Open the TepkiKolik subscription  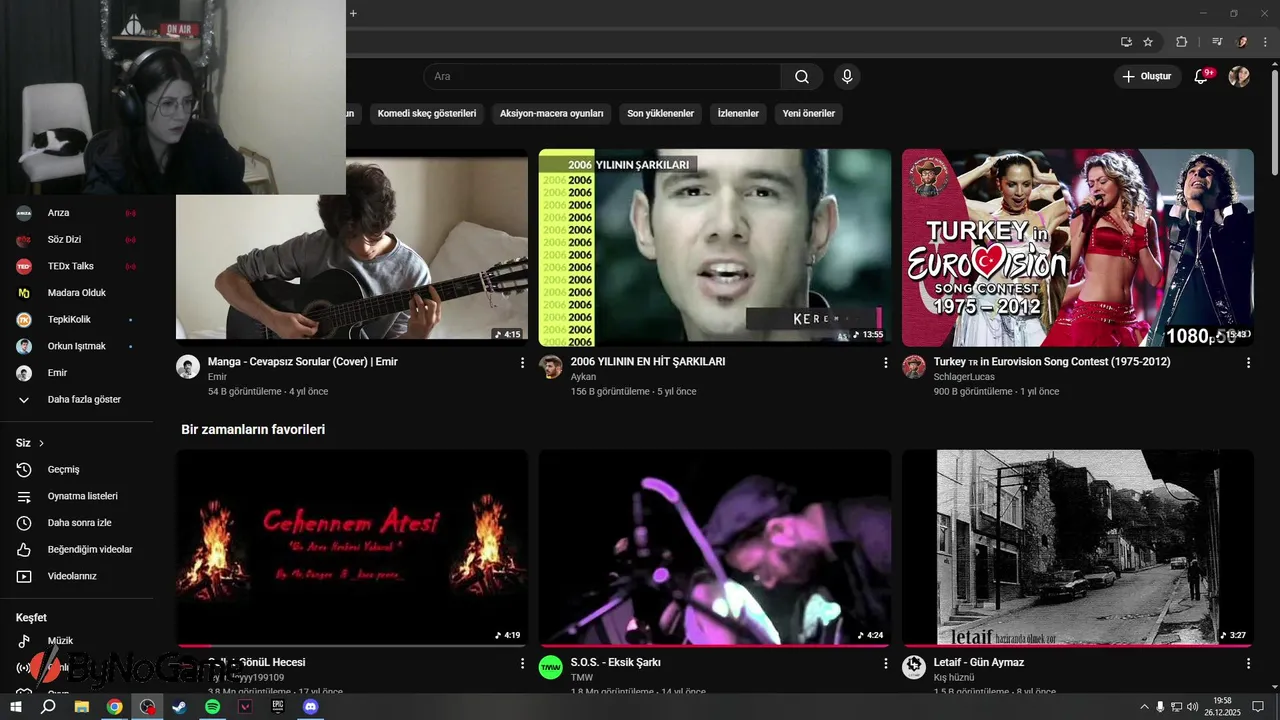click(x=77, y=320)
